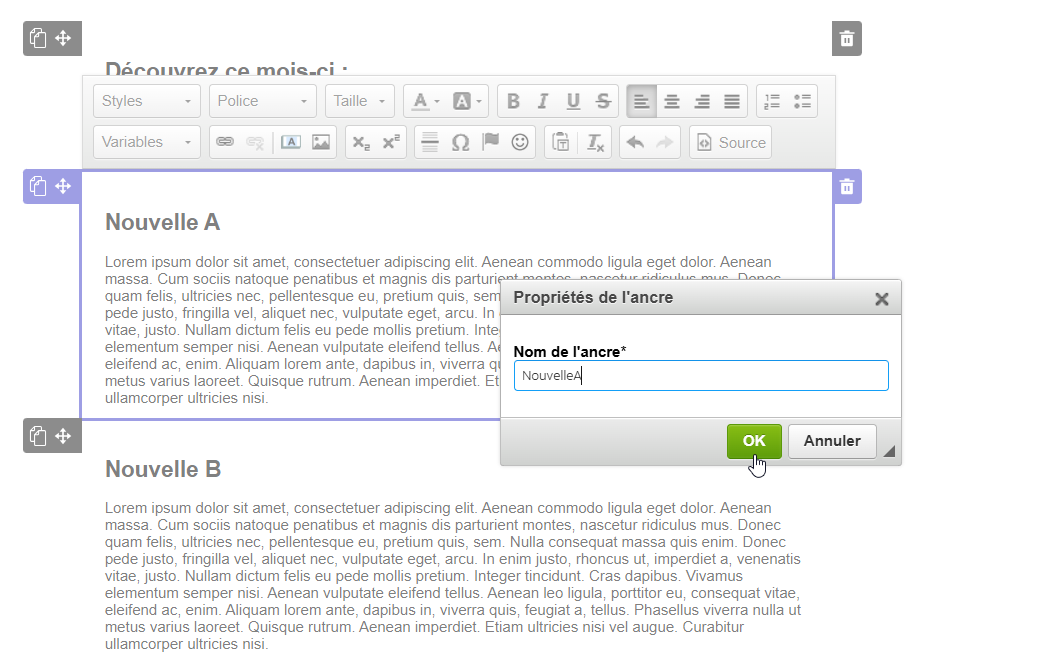The width and height of the screenshot is (1045, 662).
Task: Open the Variables dropdown
Action: pyautogui.click(x=147, y=143)
